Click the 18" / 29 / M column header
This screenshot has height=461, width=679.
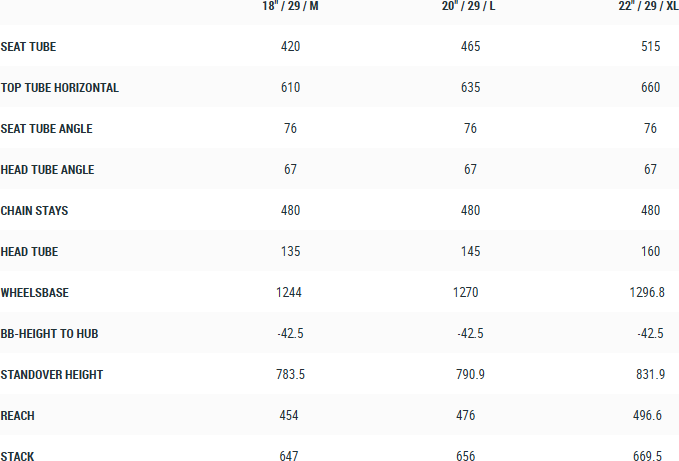point(291,7)
